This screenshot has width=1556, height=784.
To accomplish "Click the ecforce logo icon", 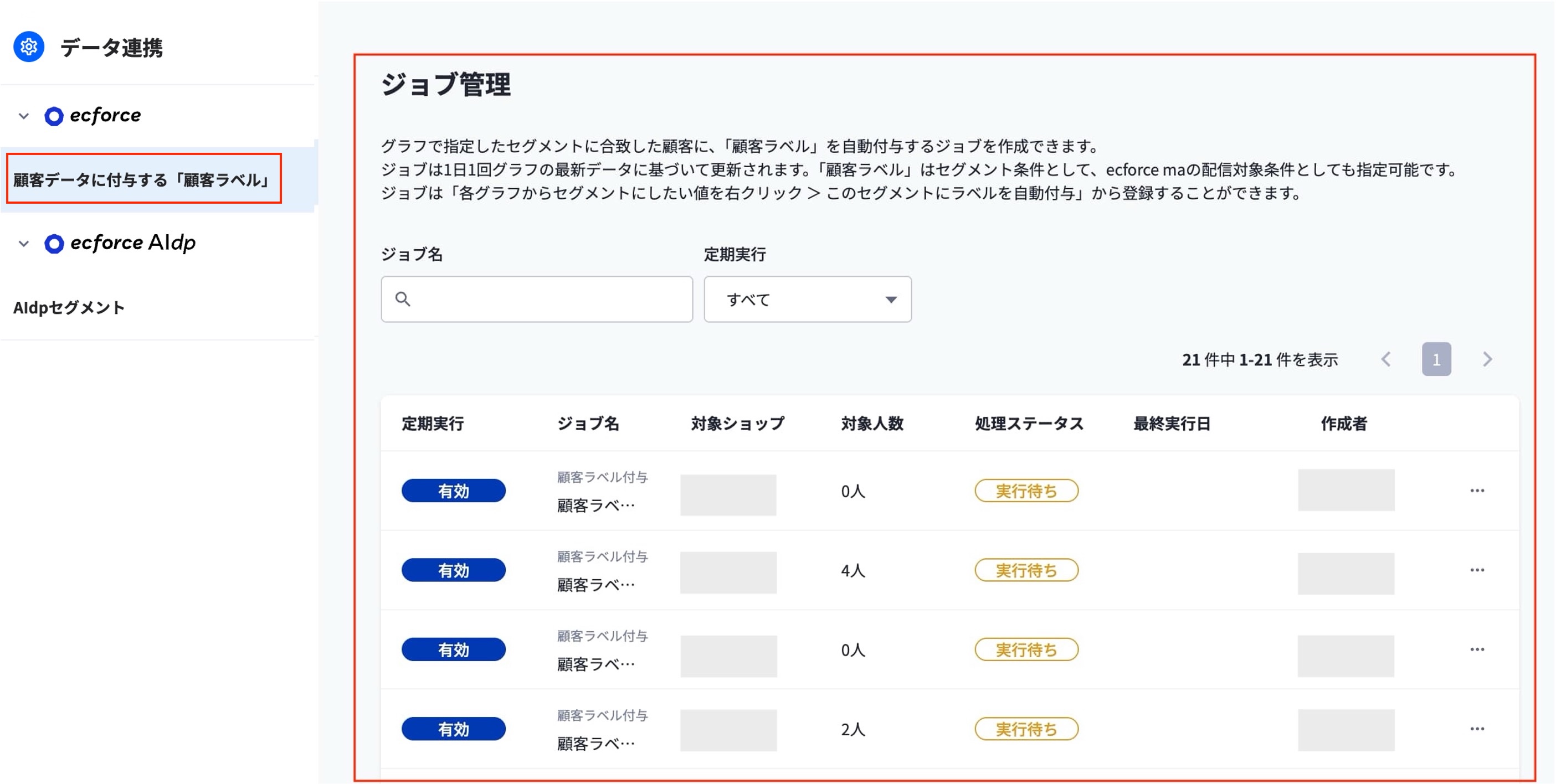I will coord(54,116).
